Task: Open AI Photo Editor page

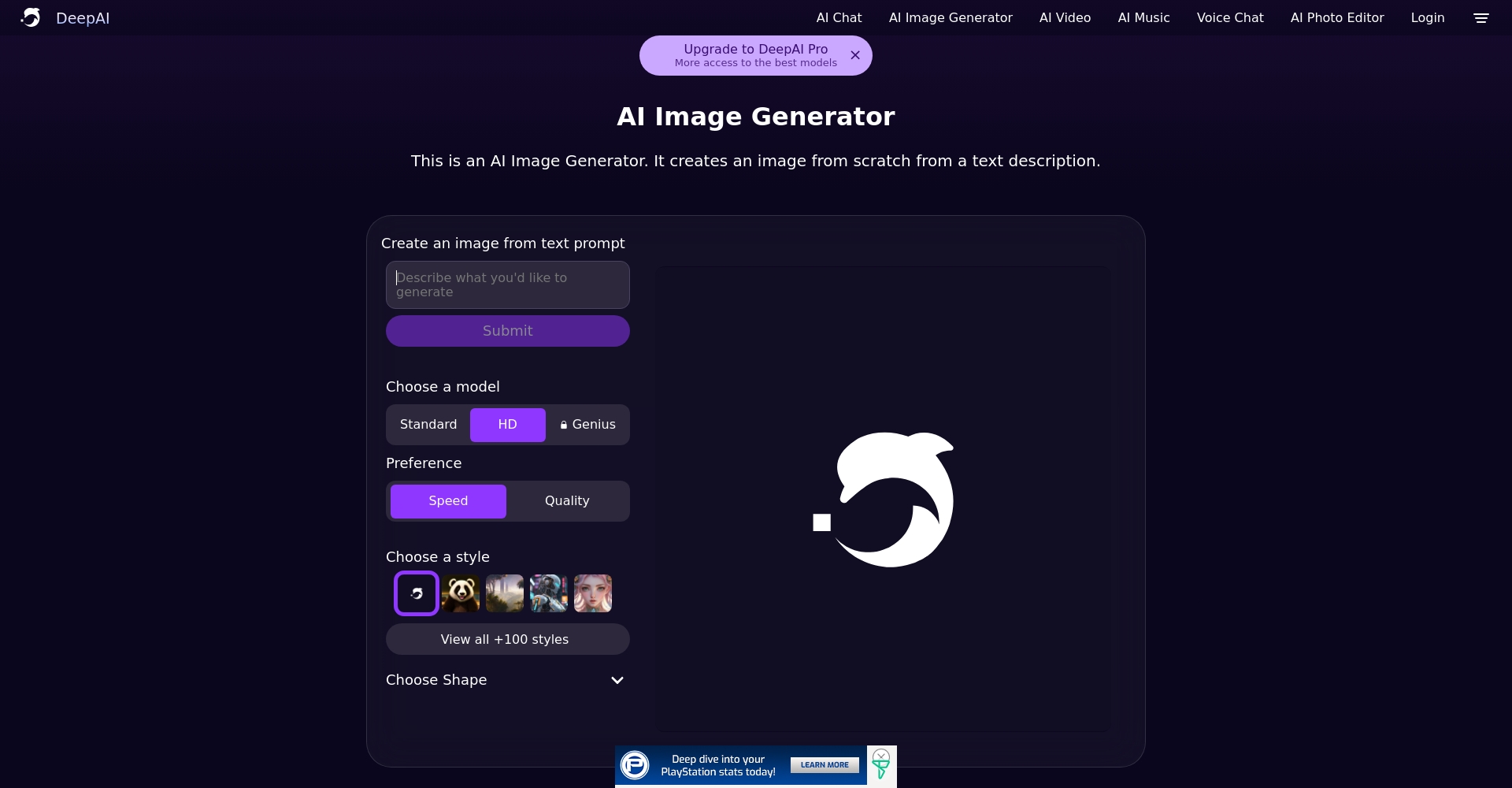Action: (x=1337, y=17)
